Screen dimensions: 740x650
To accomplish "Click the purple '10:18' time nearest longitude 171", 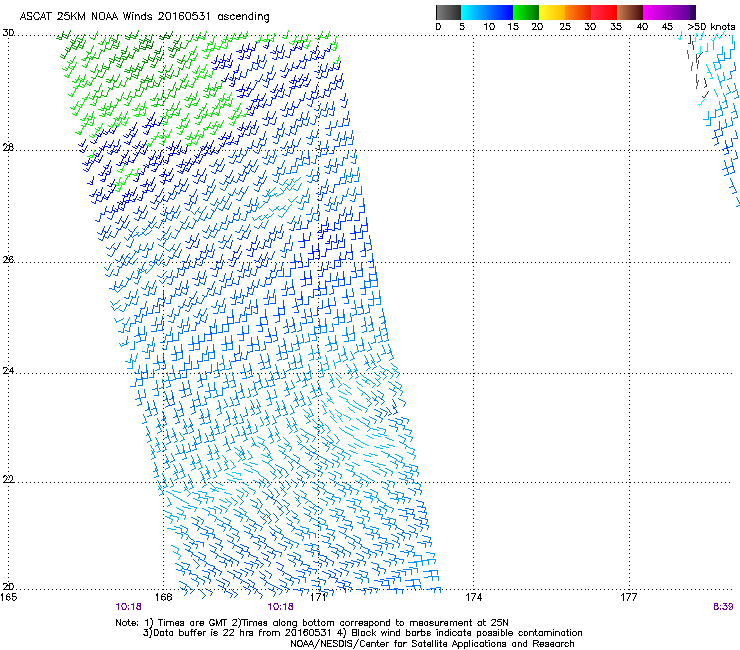I will click(x=280, y=607).
